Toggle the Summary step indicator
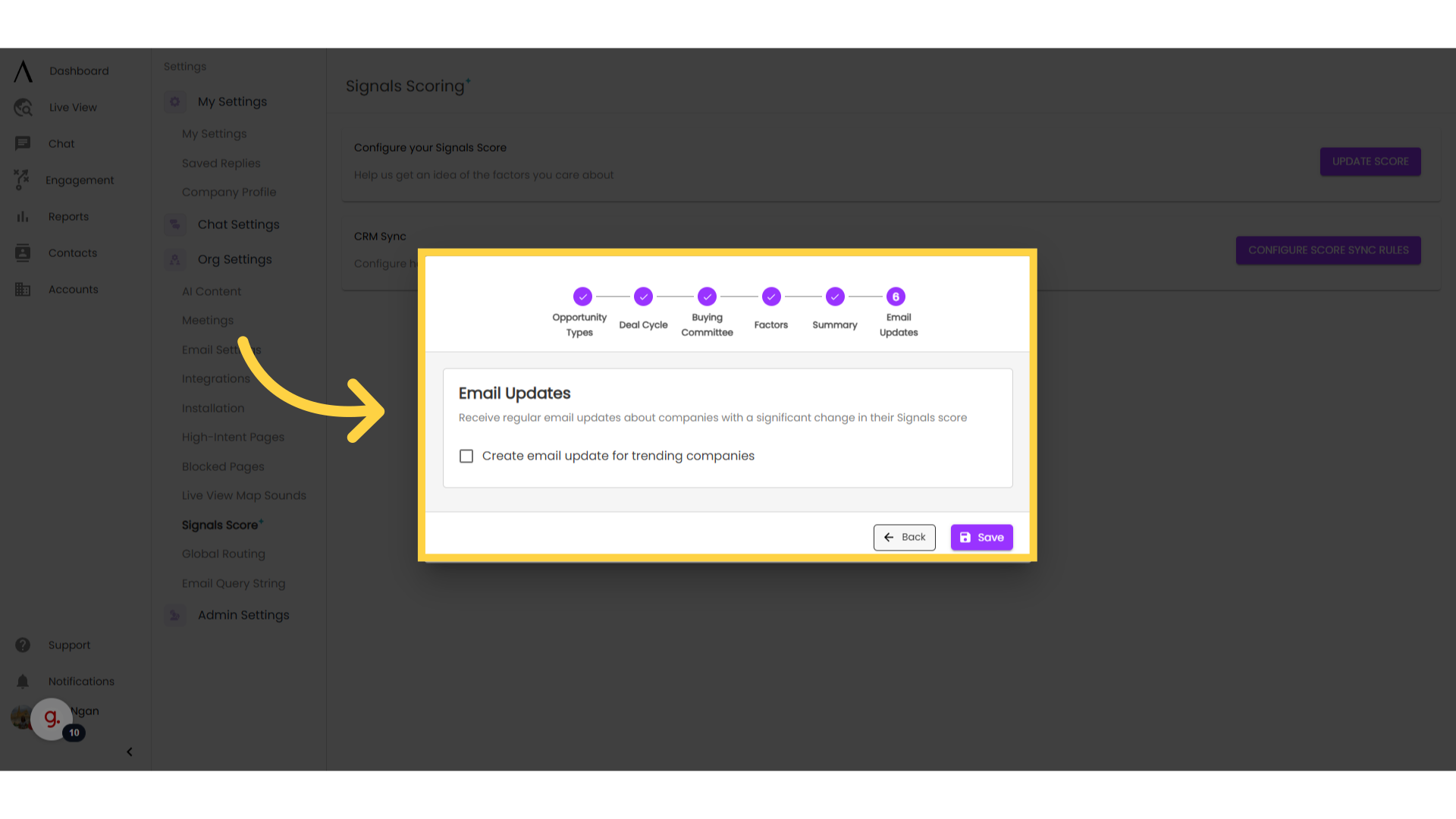 click(835, 296)
